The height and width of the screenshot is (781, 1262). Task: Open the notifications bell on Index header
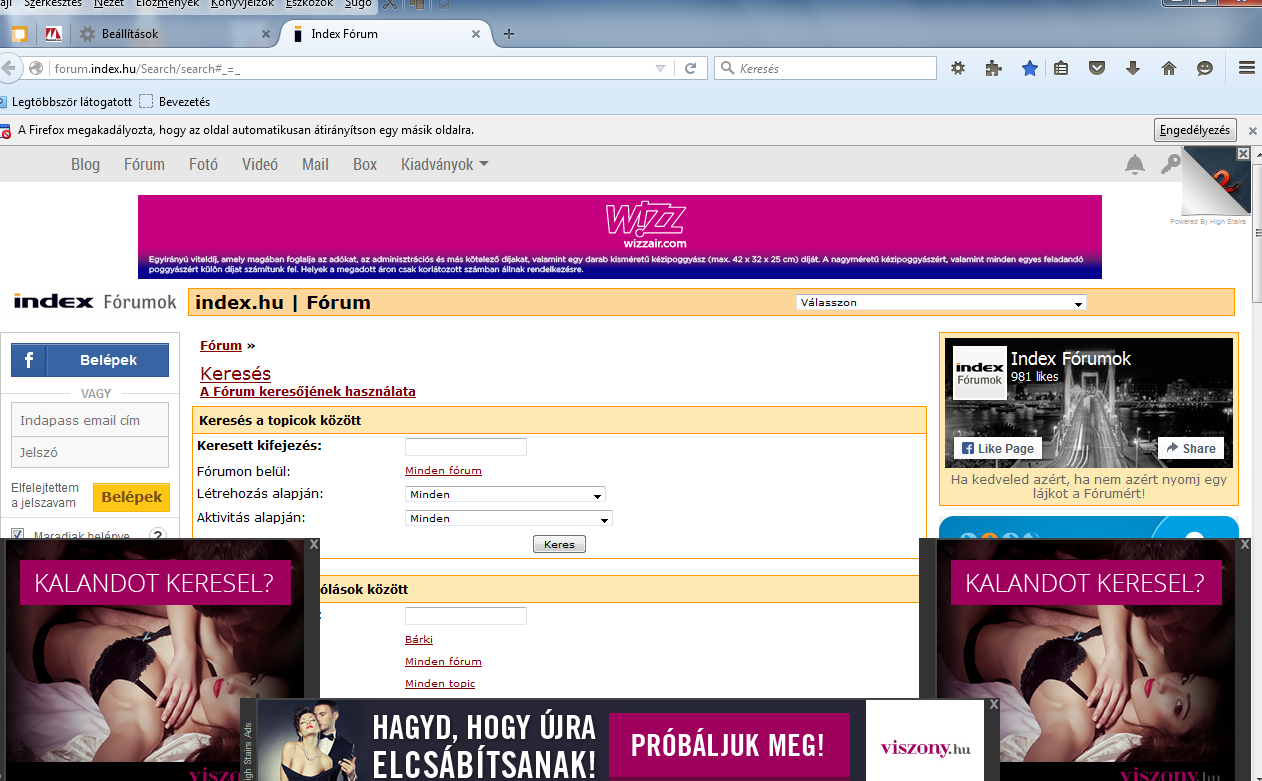tap(1135, 165)
